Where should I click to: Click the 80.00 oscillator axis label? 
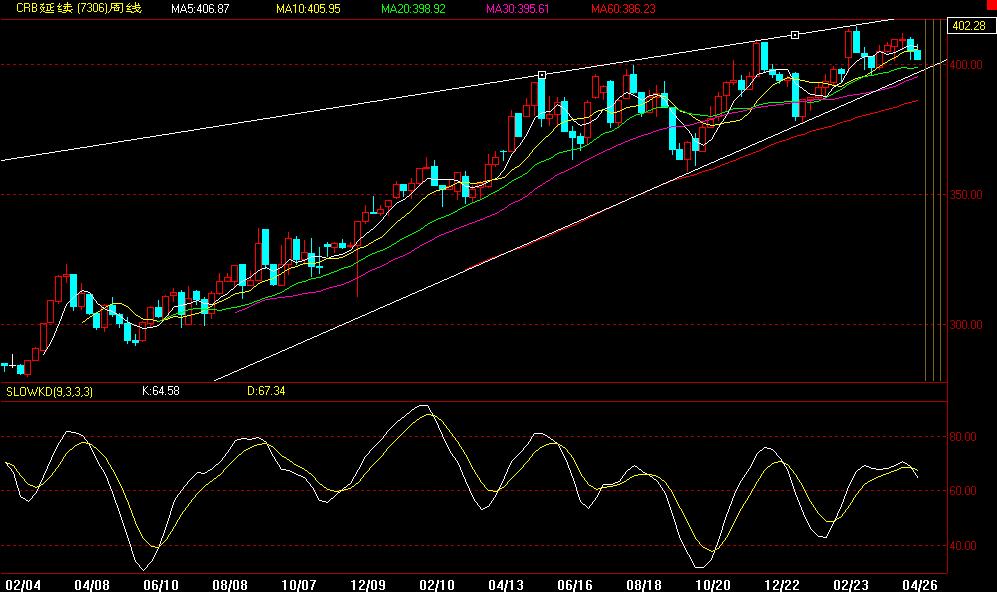(962, 437)
